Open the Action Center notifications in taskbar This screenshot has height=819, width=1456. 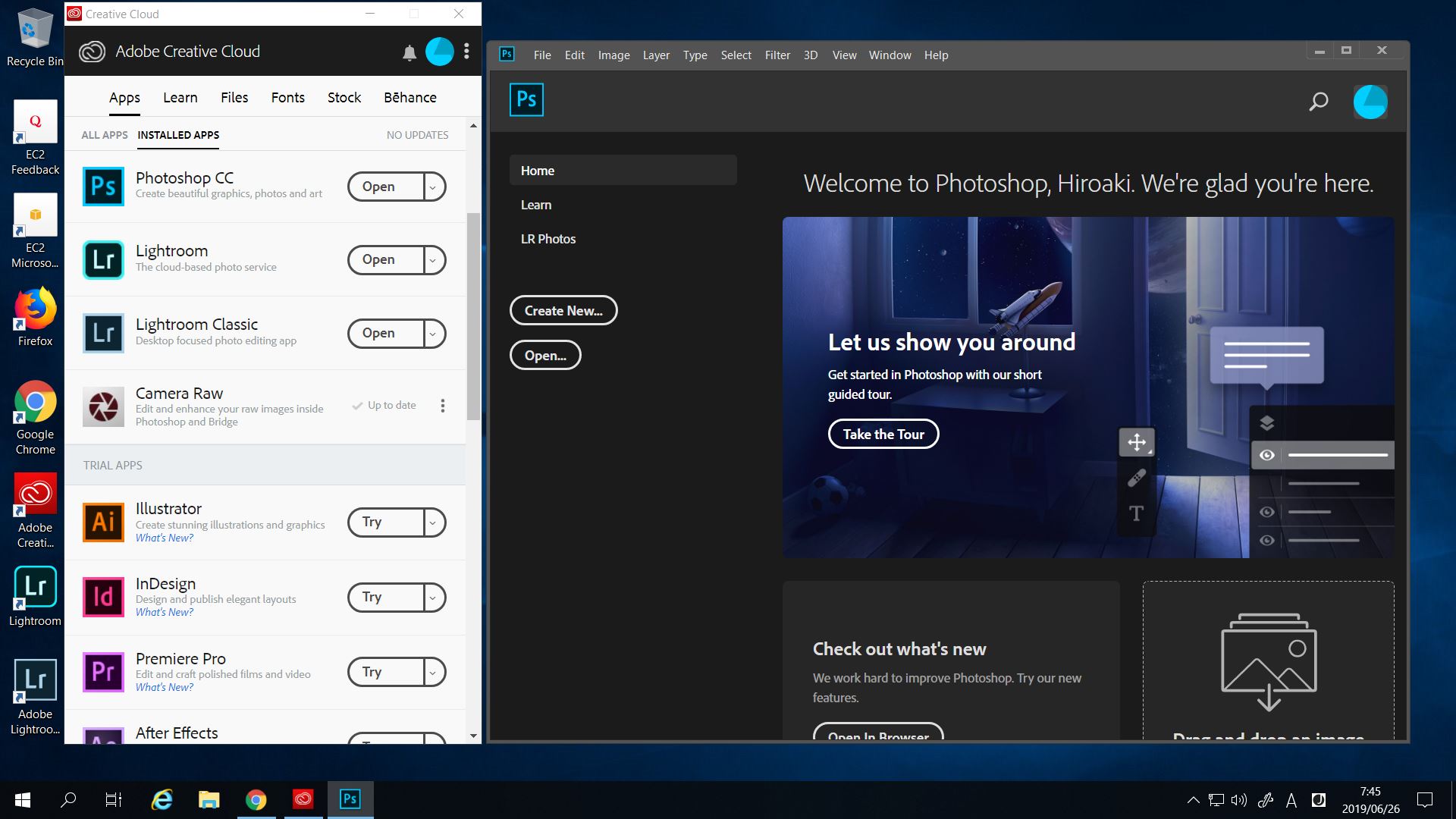pos(1425,799)
